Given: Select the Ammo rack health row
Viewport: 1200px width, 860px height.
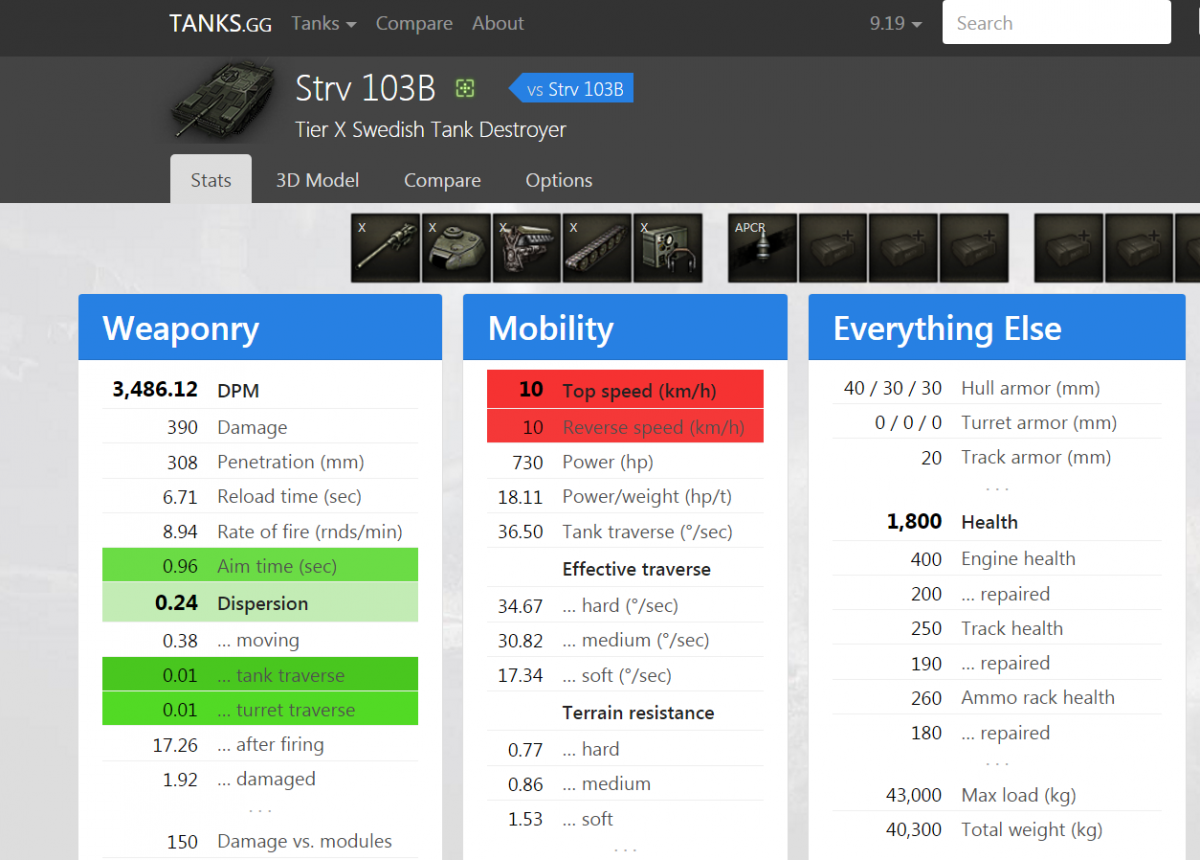Looking at the screenshot, I should click(x=997, y=698).
